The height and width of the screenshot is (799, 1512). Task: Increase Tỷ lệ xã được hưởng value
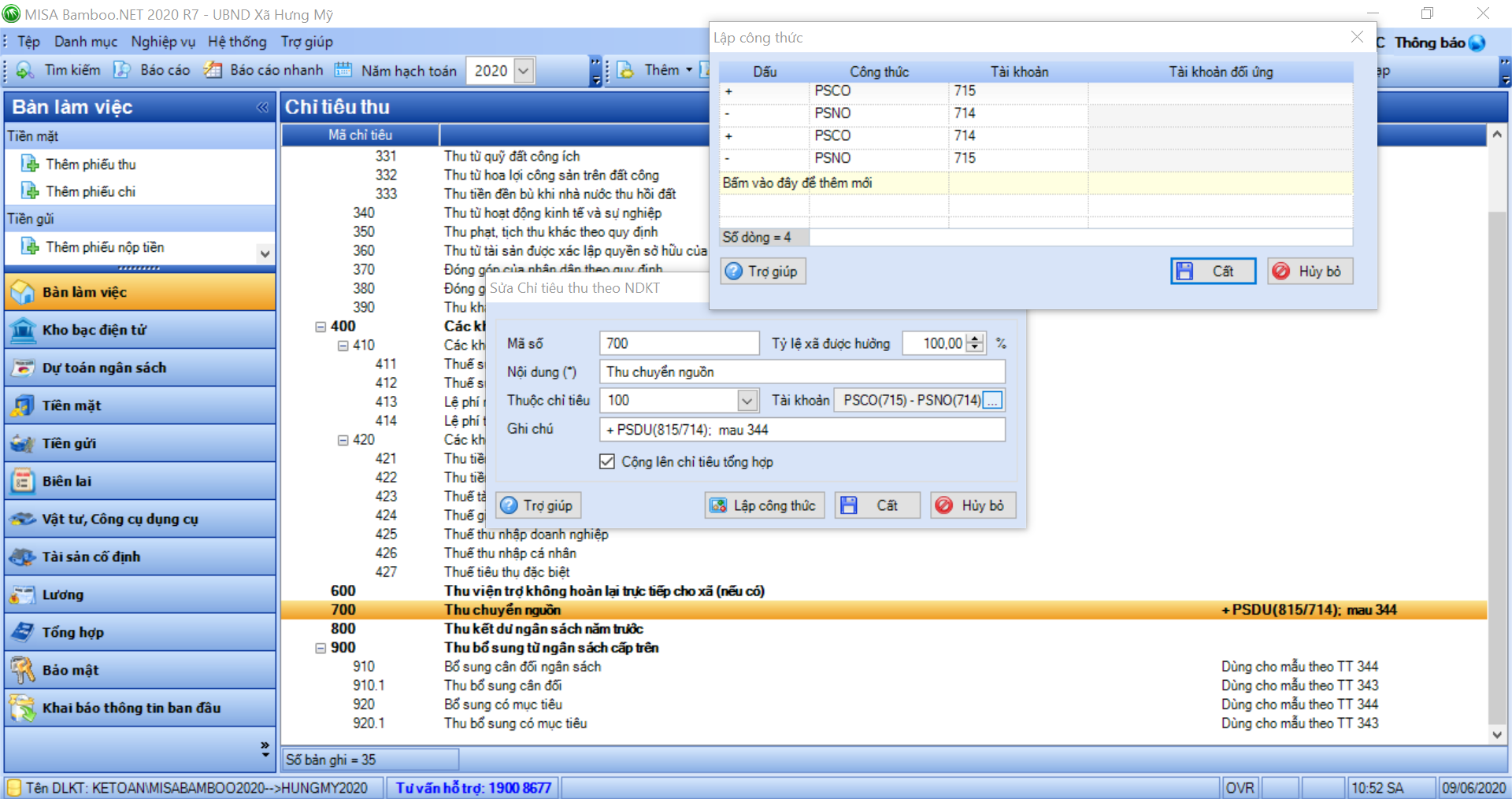point(976,338)
